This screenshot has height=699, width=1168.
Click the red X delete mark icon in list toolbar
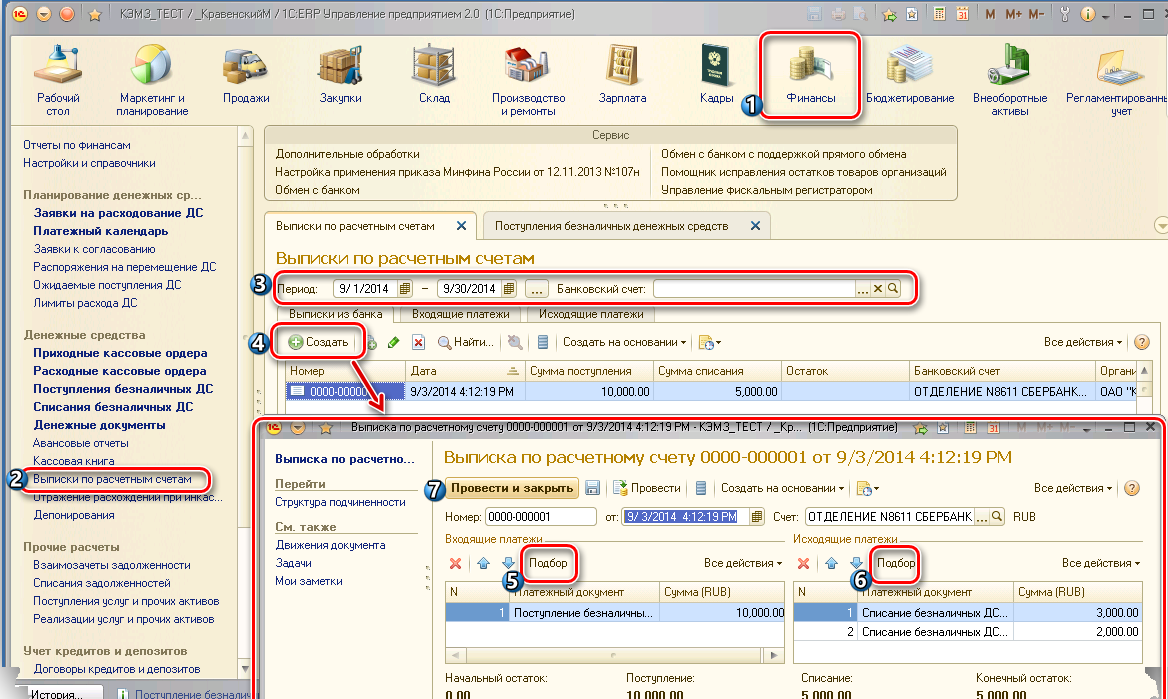pos(419,342)
